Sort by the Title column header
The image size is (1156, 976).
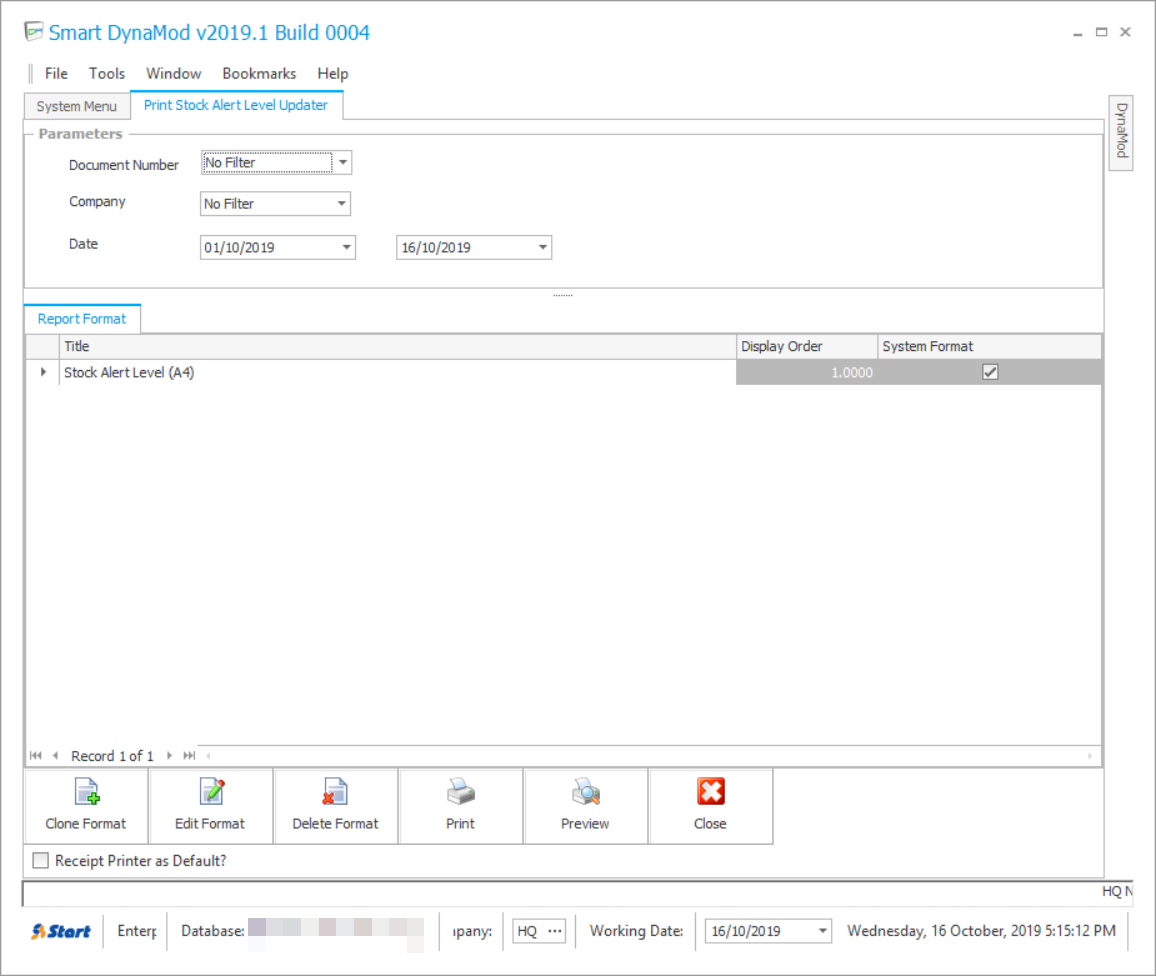pos(398,346)
